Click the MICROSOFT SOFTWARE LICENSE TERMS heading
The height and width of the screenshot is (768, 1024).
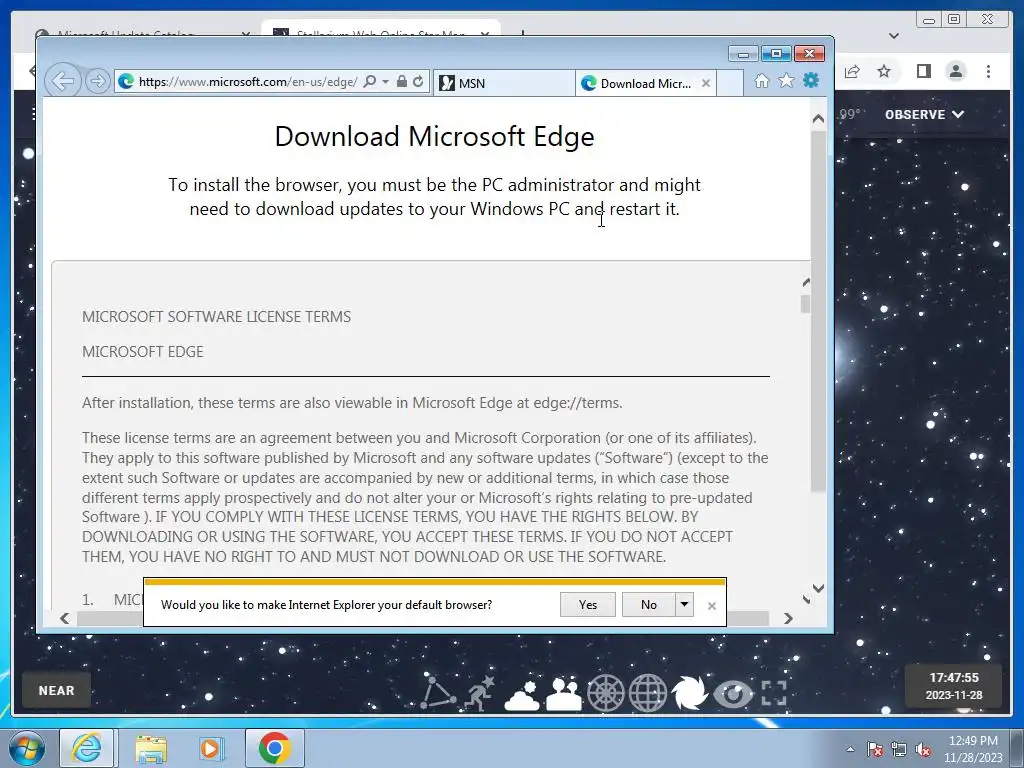[216, 317]
